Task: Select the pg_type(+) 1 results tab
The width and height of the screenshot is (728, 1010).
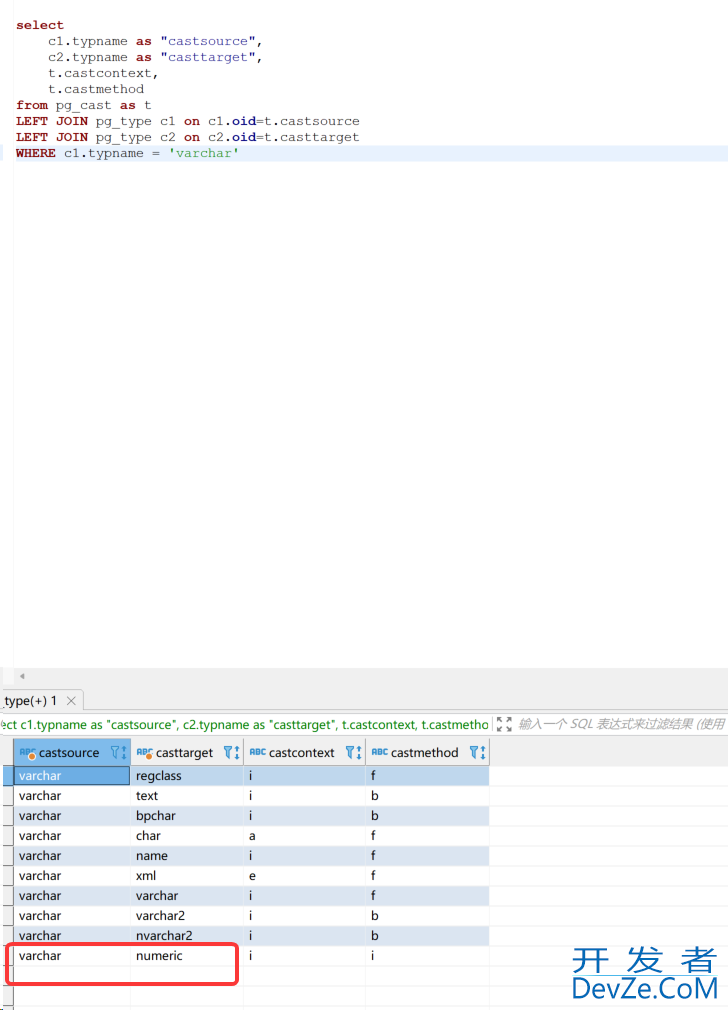Action: click(x=30, y=701)
